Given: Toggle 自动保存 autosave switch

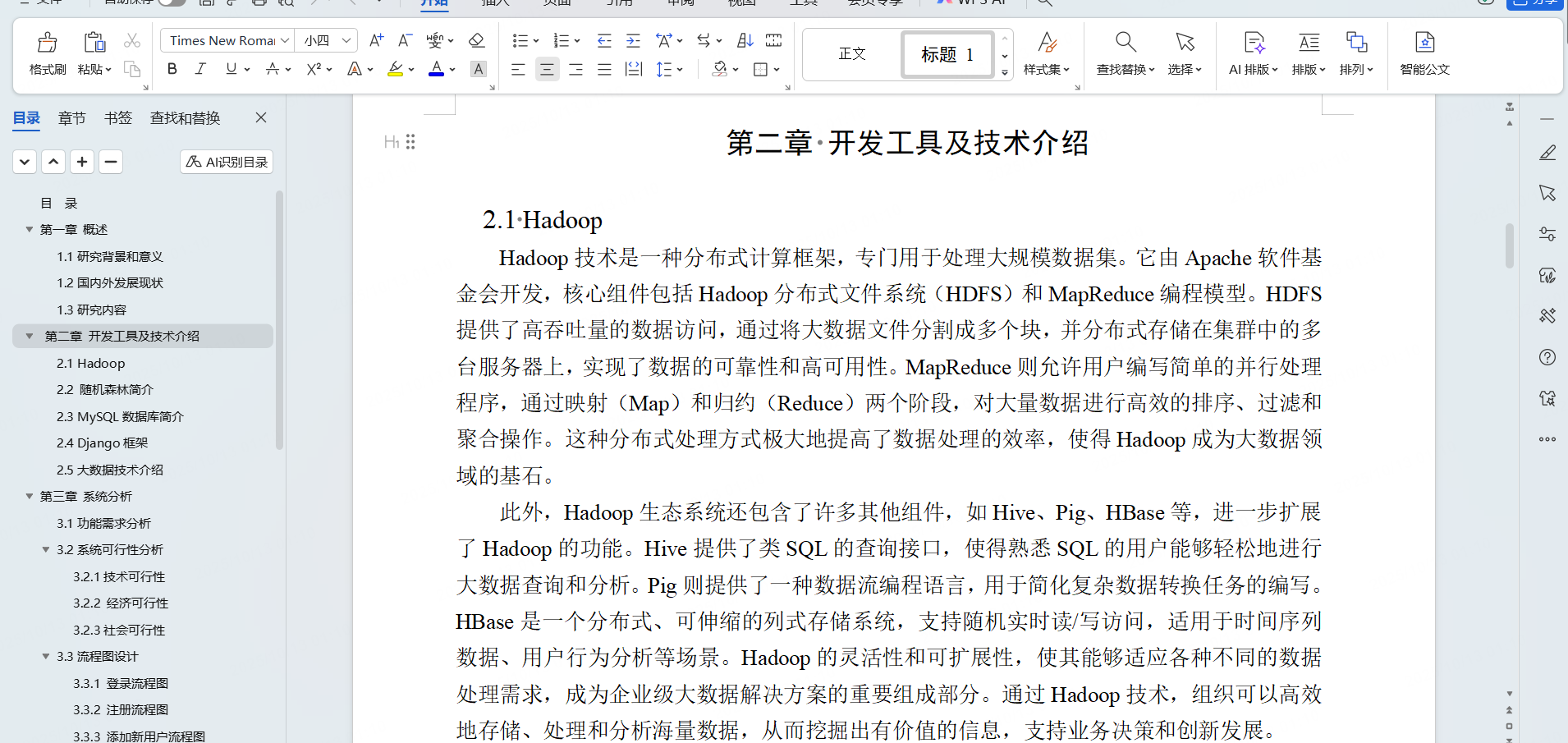Looking at the screenshot, I should pyautogui.click(x=170, y=3).
